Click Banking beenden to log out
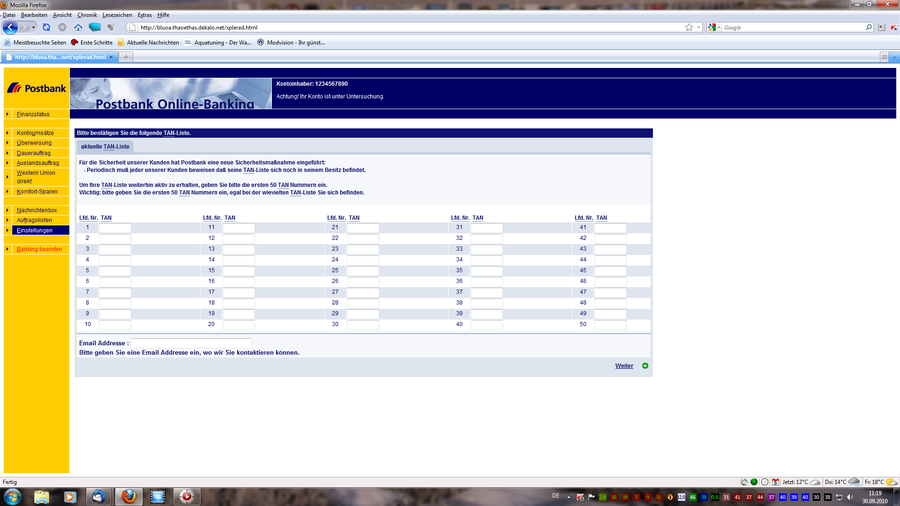Screen dimensions: 900x506 pos(39,249)
